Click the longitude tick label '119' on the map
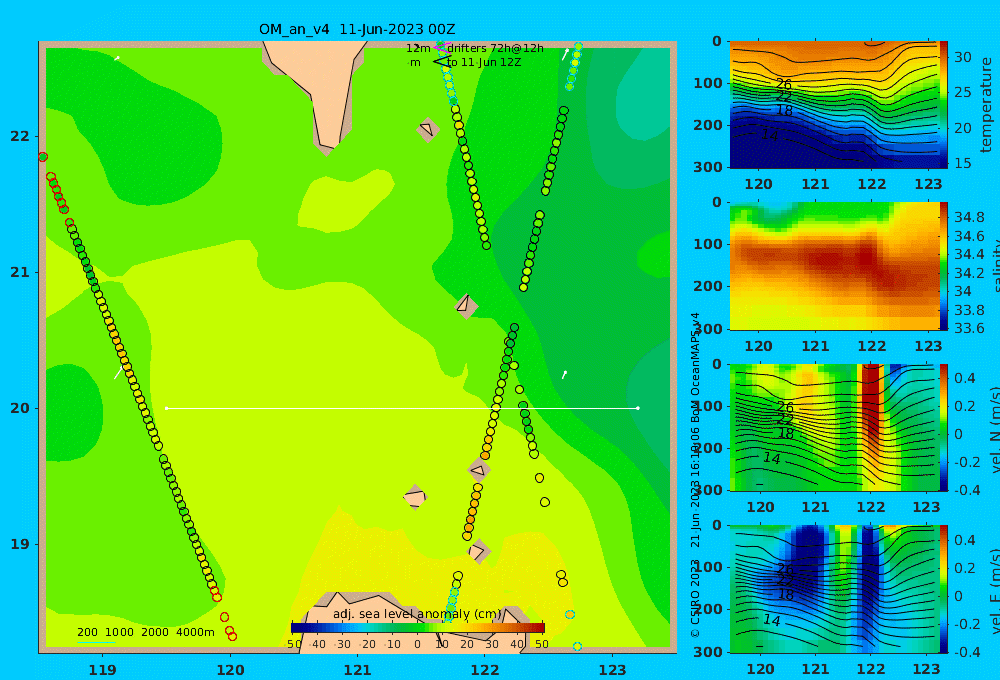Screen dimensions: 1000x680 tap(103, 670)
